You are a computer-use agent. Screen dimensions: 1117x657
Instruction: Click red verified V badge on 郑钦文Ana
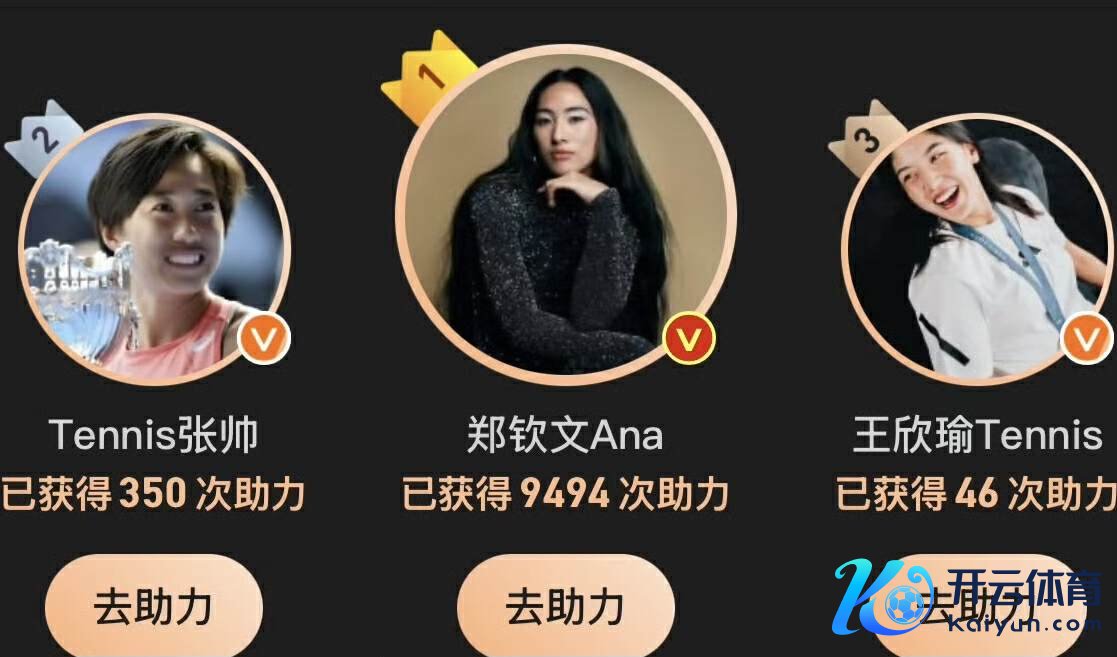[x=688, y=338]
